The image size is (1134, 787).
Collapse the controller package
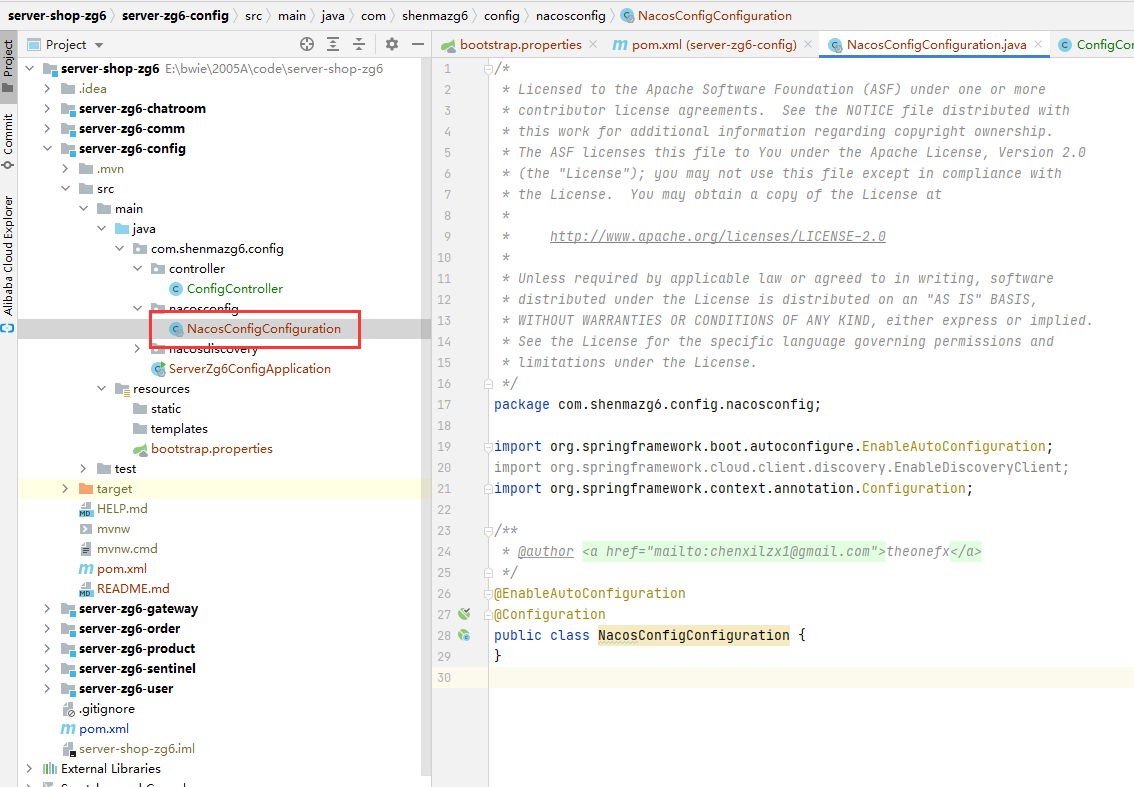(137, 269)
